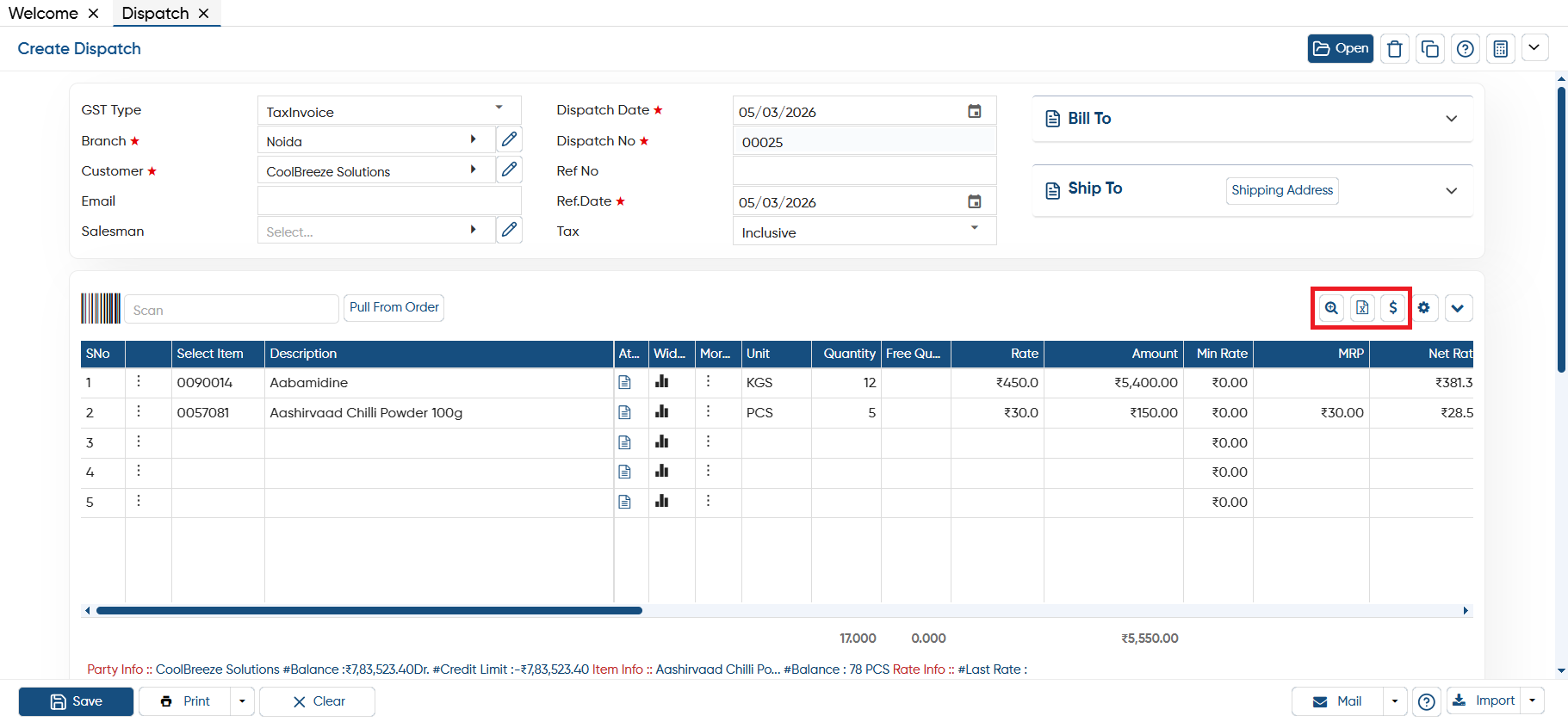The height and width of the screenshot is (722, 1568).
Task: Click the horizontal grid scrollbar
Action: [x=369, y=610]
